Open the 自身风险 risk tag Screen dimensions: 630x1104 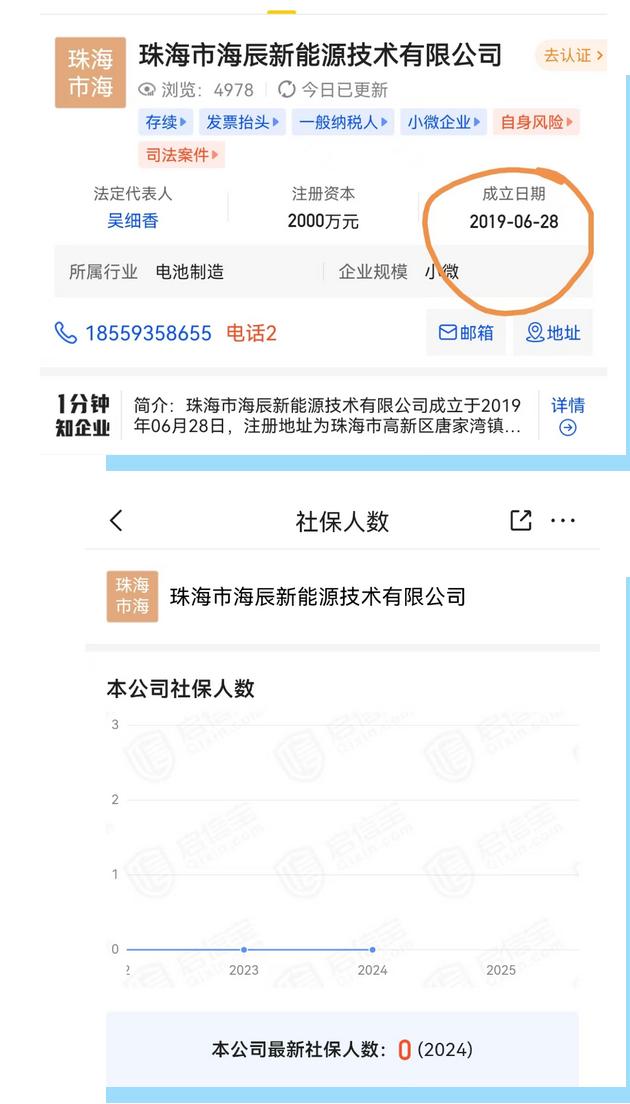point(536,122)
